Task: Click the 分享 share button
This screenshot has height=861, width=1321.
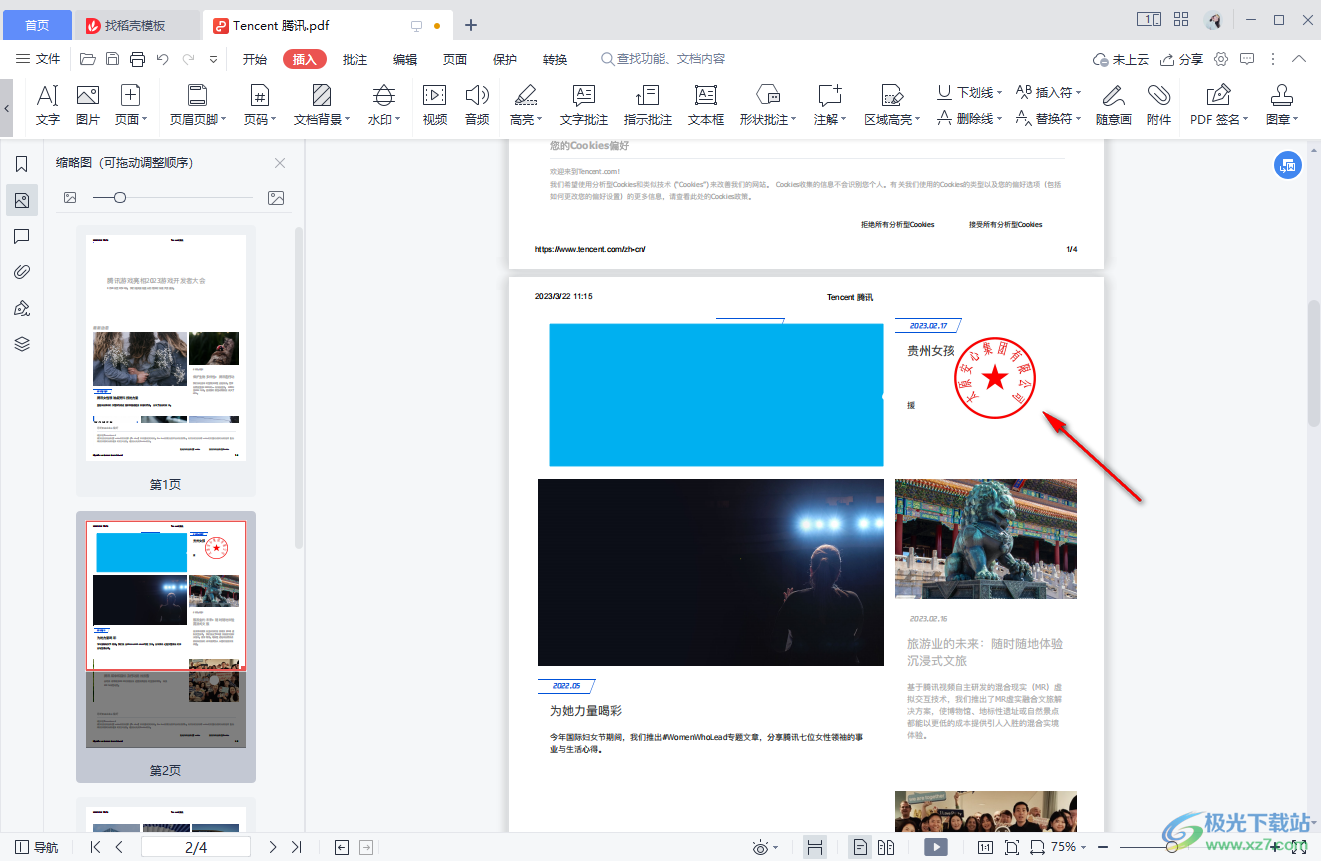Action: point(1181,59)
